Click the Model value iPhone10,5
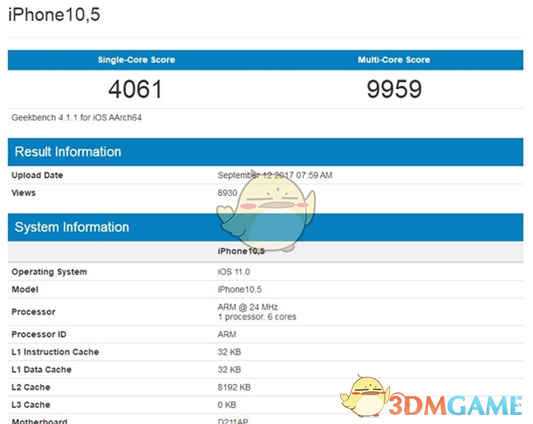Image resolution: width=533 pixels, height=424 pixels. point(240,289)
